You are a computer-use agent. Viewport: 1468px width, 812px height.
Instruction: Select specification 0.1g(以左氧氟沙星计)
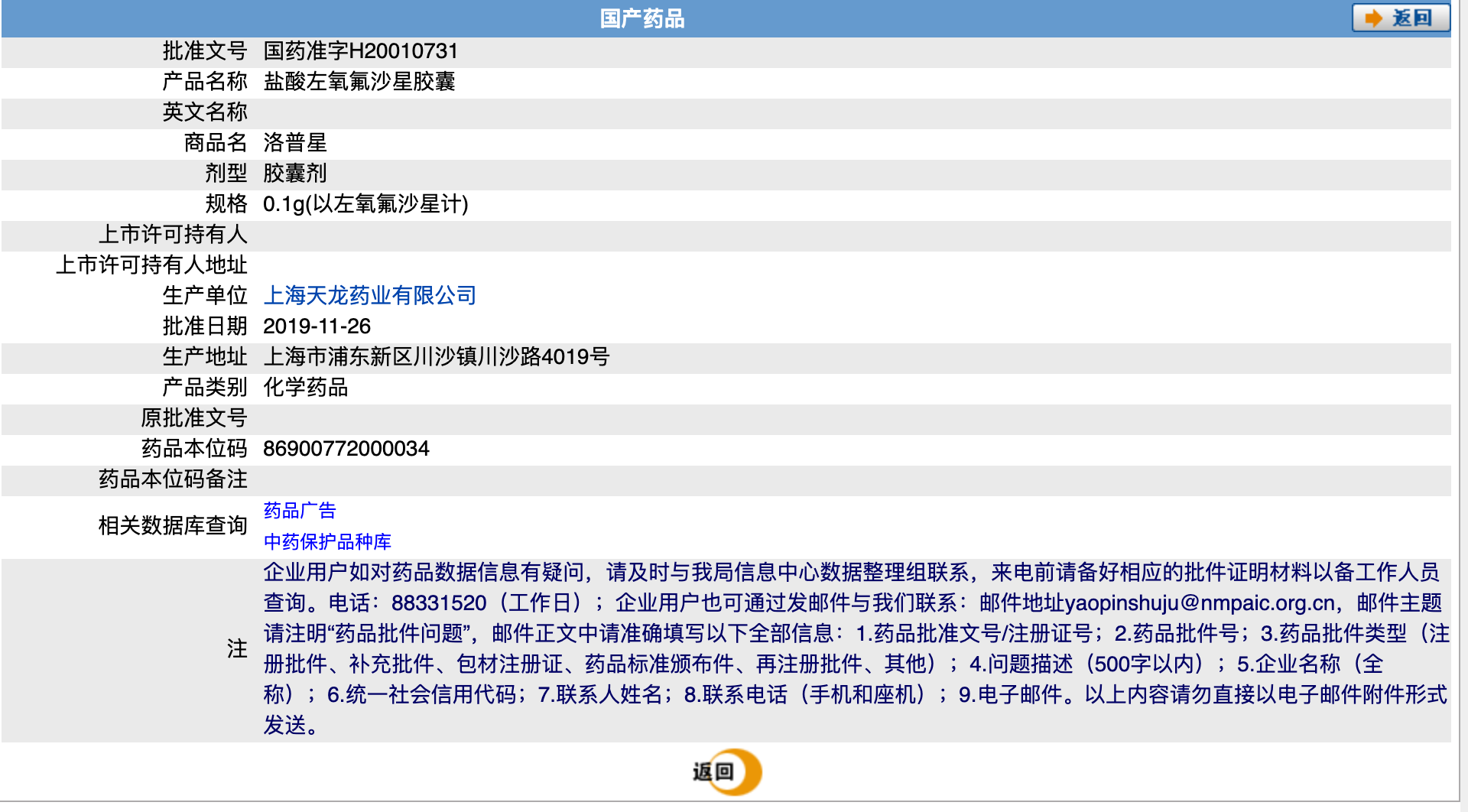365,204
